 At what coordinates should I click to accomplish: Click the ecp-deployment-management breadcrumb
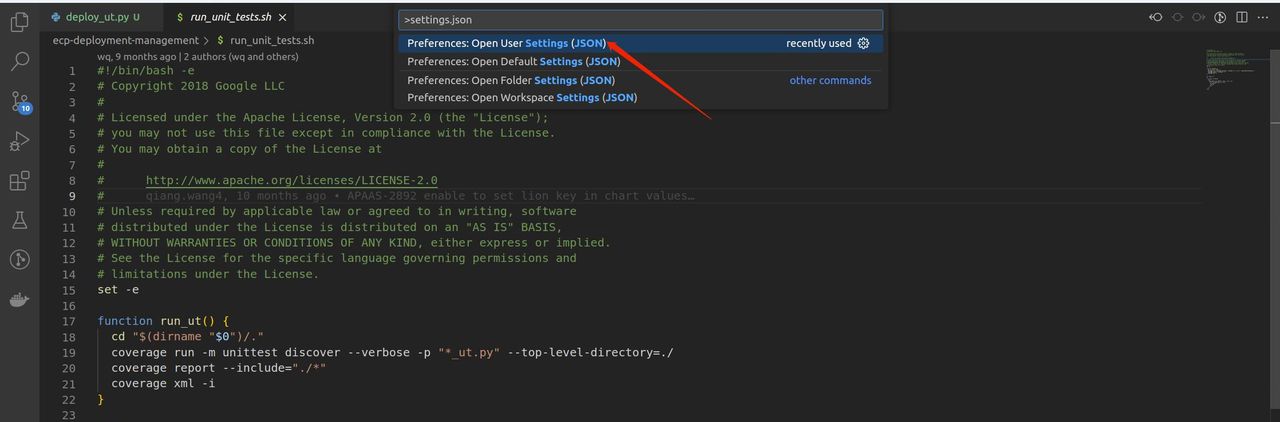(x=125, y=40)
